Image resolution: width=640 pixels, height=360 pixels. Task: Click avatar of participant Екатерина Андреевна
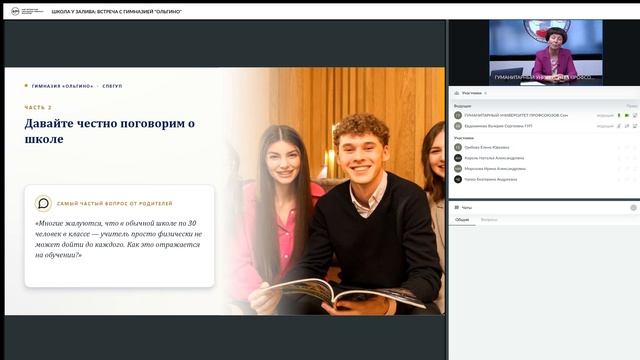pos(458,179)
